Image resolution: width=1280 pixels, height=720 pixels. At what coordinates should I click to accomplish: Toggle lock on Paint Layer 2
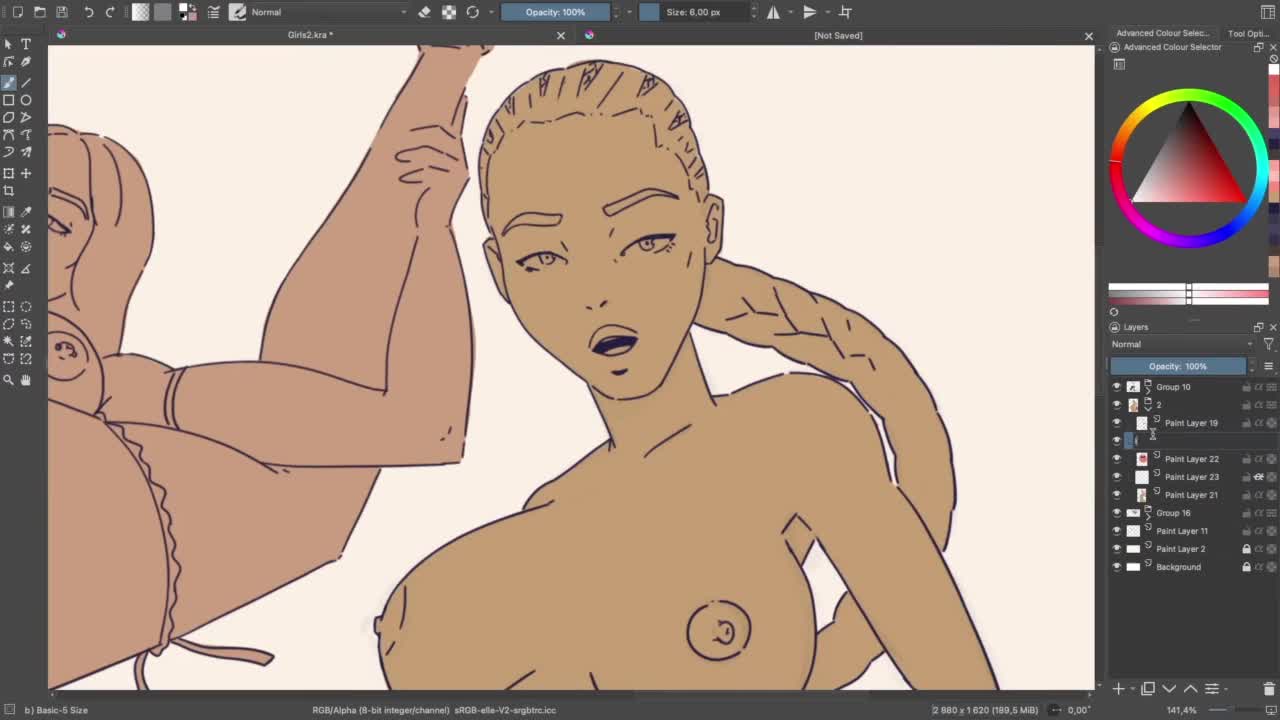click(x=1246, y=549)
